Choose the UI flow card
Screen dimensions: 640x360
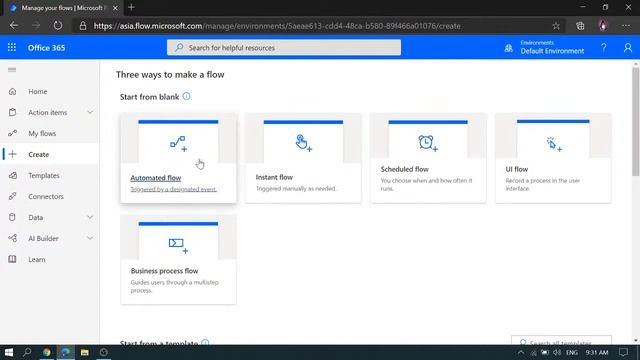tap(553, 158)
